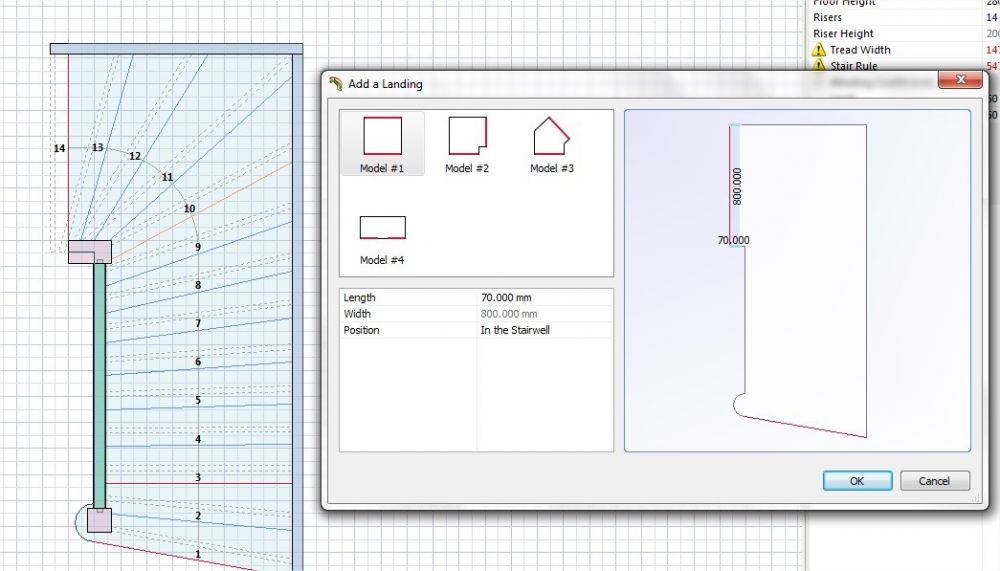Select step 4 in the stair plan
The image size is (1000, 571).
pyautogui.click(x=198, y=439)
